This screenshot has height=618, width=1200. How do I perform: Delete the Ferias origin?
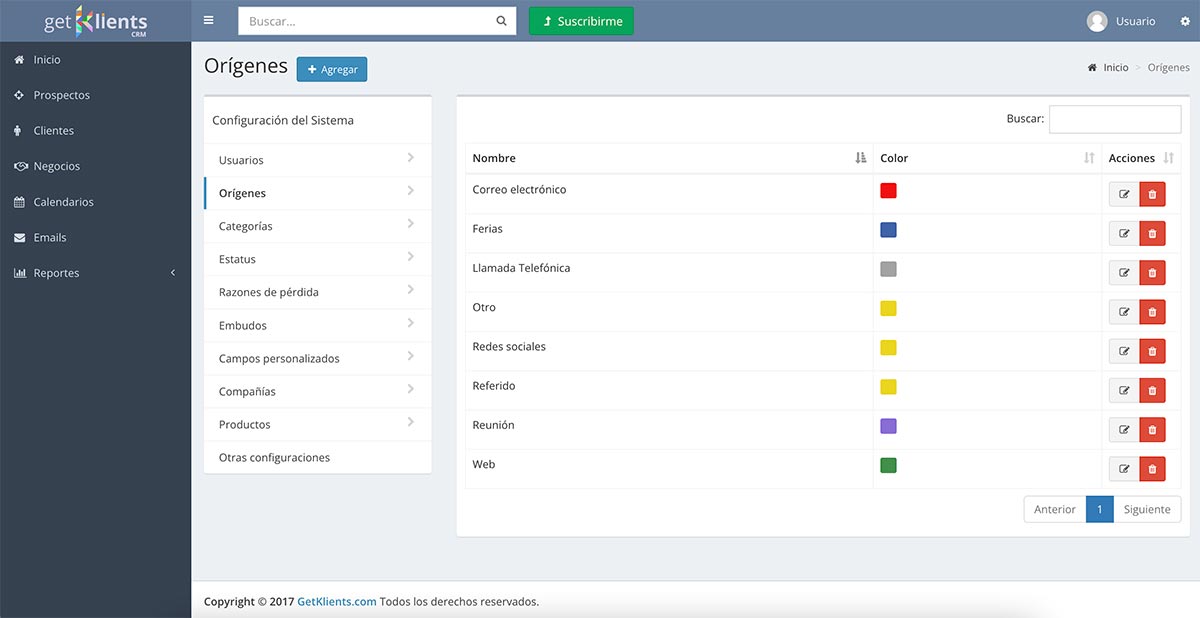(1152, 234)
